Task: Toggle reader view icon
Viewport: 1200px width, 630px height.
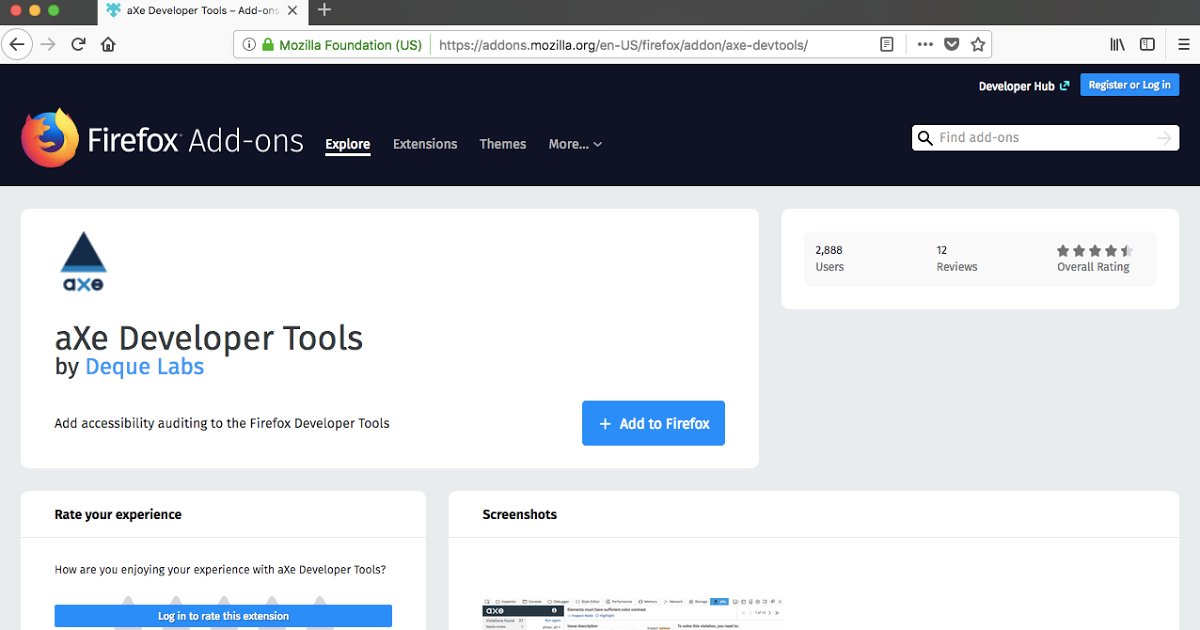Action: pos(887,45)
